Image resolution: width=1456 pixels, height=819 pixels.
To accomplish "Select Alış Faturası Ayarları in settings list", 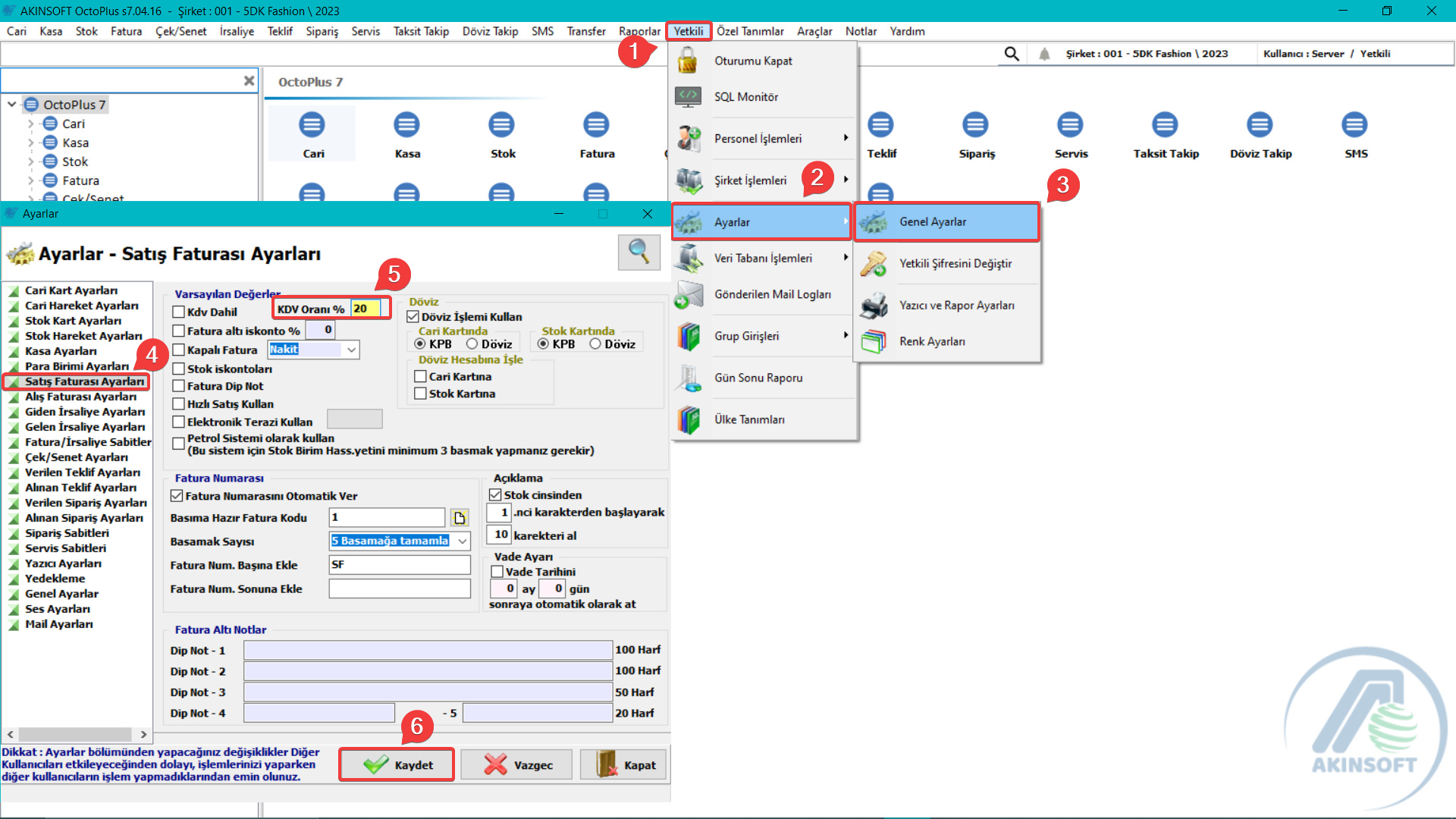I will click(80, 397).
